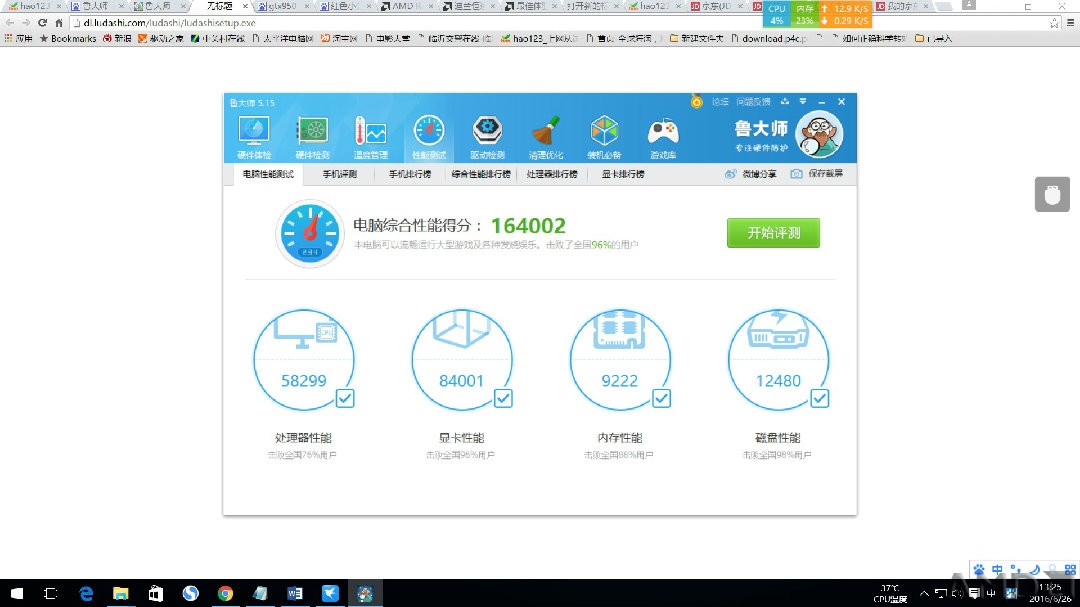Screen dimensions: 1080x607
Task: Bookmark this page with the star icon
Action: click(x=1054, y=23)
